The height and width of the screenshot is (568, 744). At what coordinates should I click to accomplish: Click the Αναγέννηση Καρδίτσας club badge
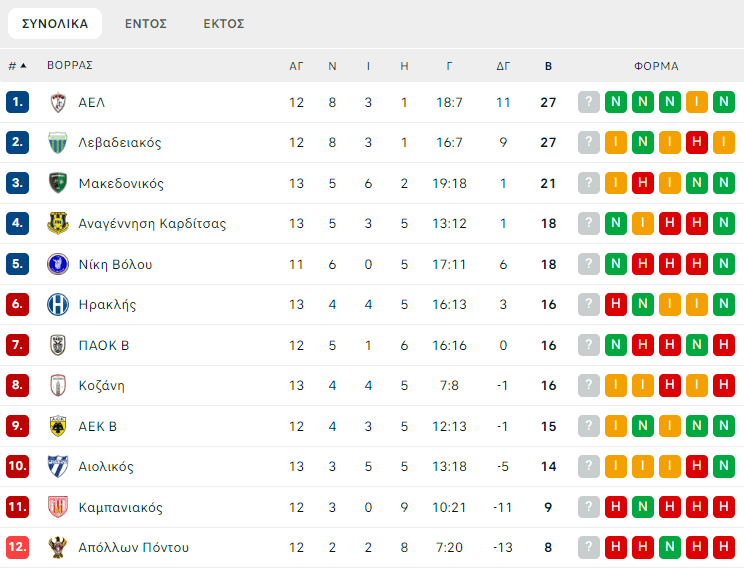pyautogui.click(x=58, y=224)
